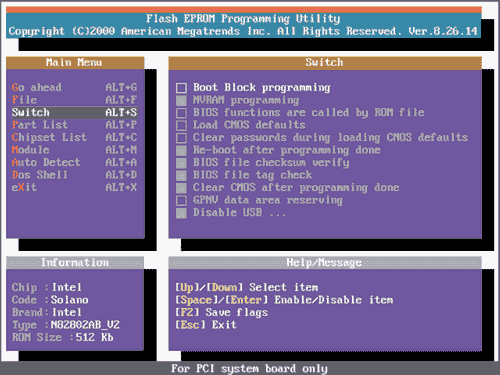Viewport: 500px width, 375px height.
Task: Run Auto Detect from Main Menu
Action: tap(75, 162)
